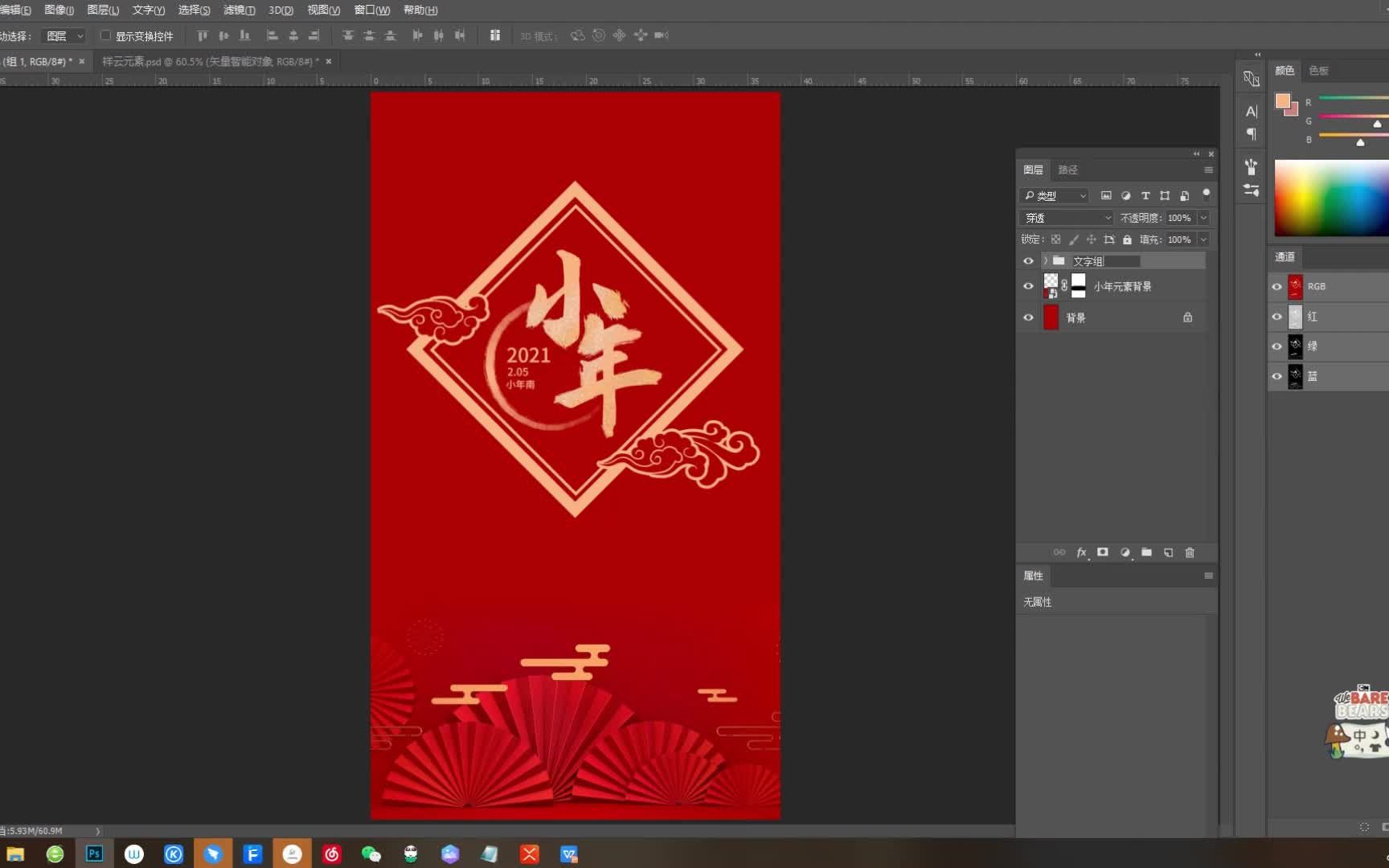The image size is (1389, 868).
Task: Filter layers by pixel layer icon
Action: [1106, 195]
